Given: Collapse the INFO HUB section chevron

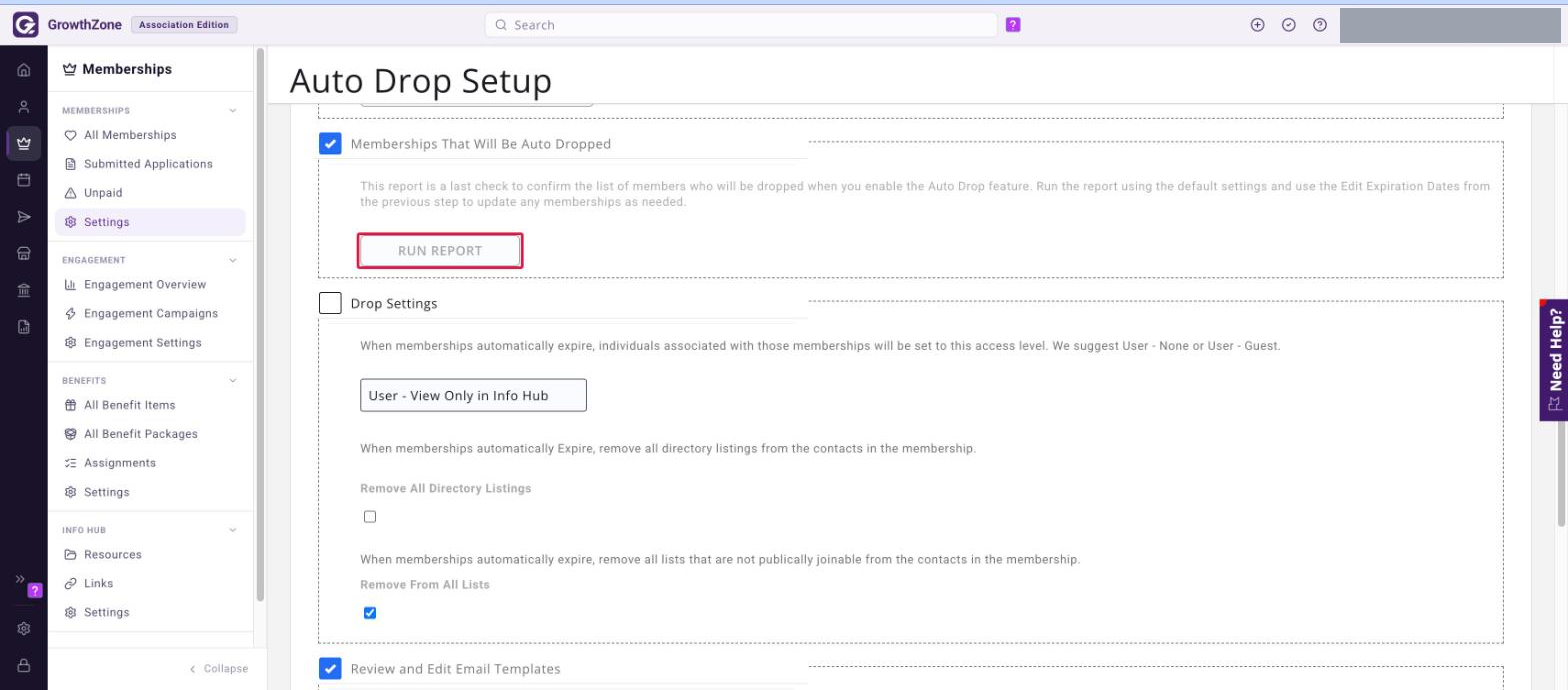Looking at the screenshot, I should [233, 530].
